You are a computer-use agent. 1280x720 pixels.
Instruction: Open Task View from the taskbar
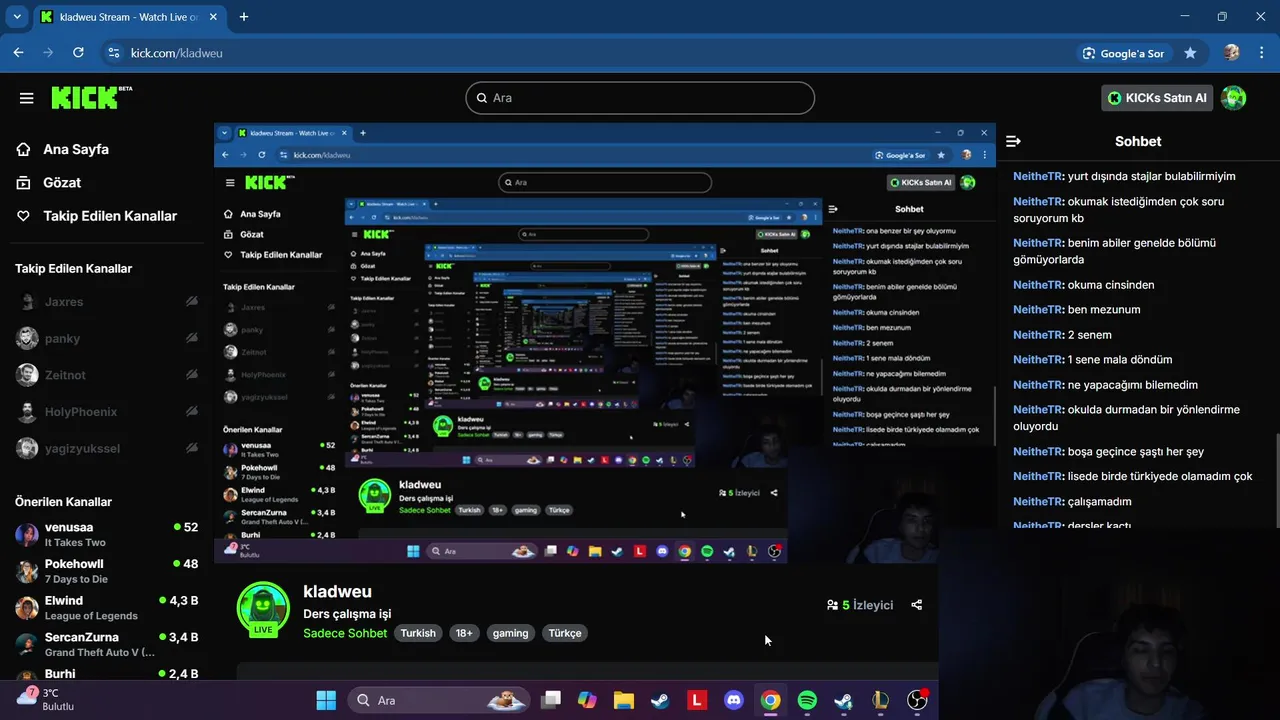tap(551, 700)
